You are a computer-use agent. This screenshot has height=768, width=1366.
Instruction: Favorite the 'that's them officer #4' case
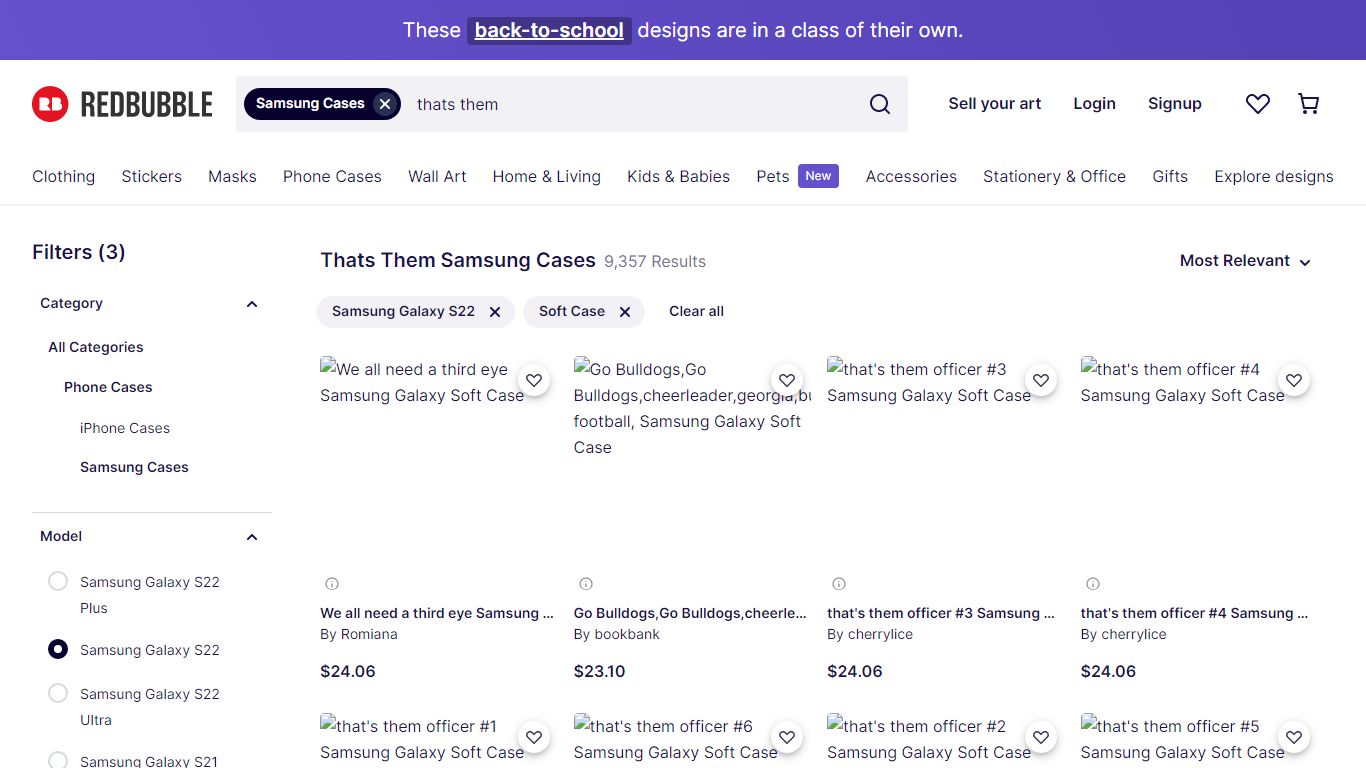tap(1294, 380)
